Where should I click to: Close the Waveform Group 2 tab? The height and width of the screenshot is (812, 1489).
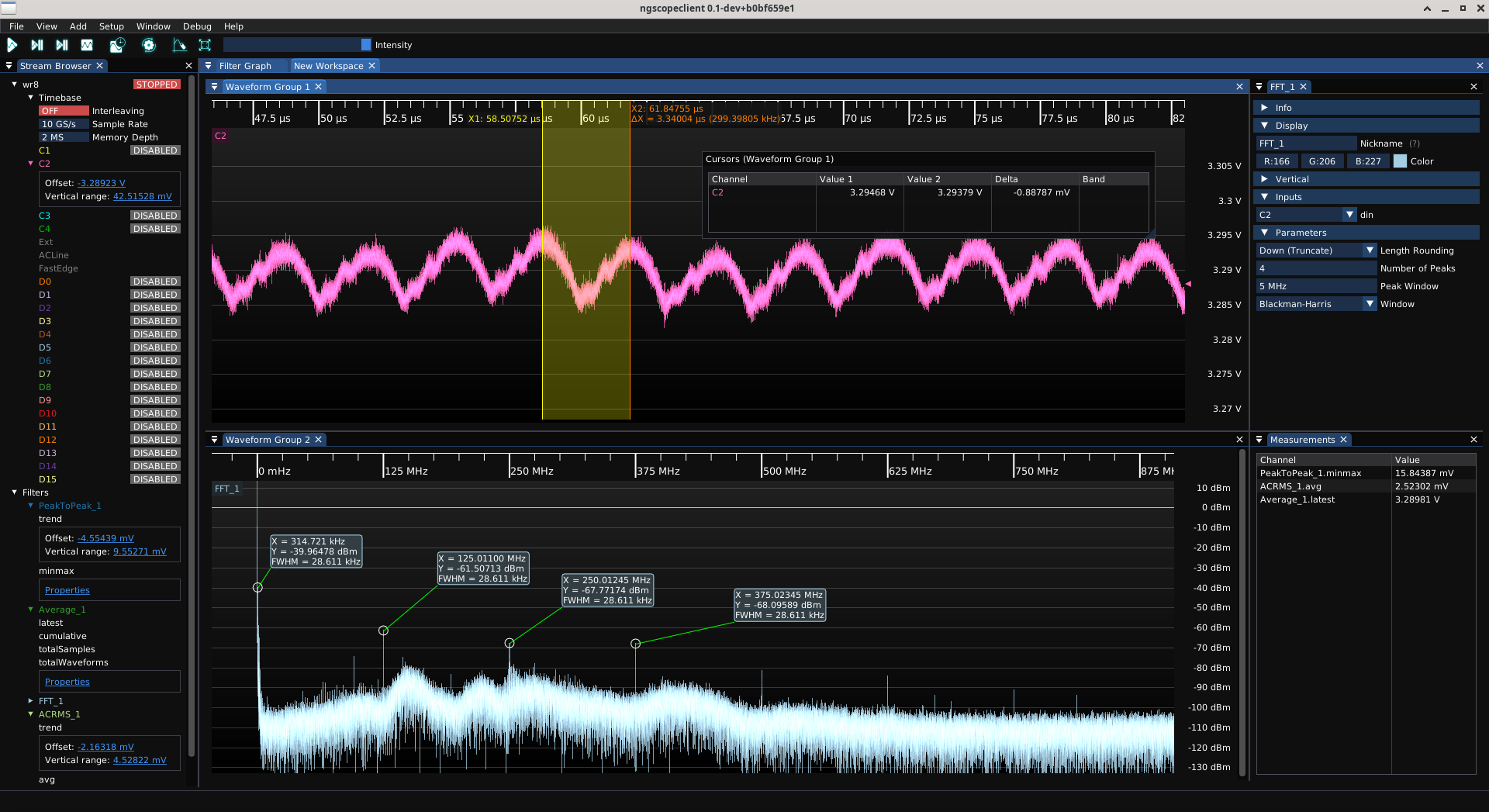318,440
